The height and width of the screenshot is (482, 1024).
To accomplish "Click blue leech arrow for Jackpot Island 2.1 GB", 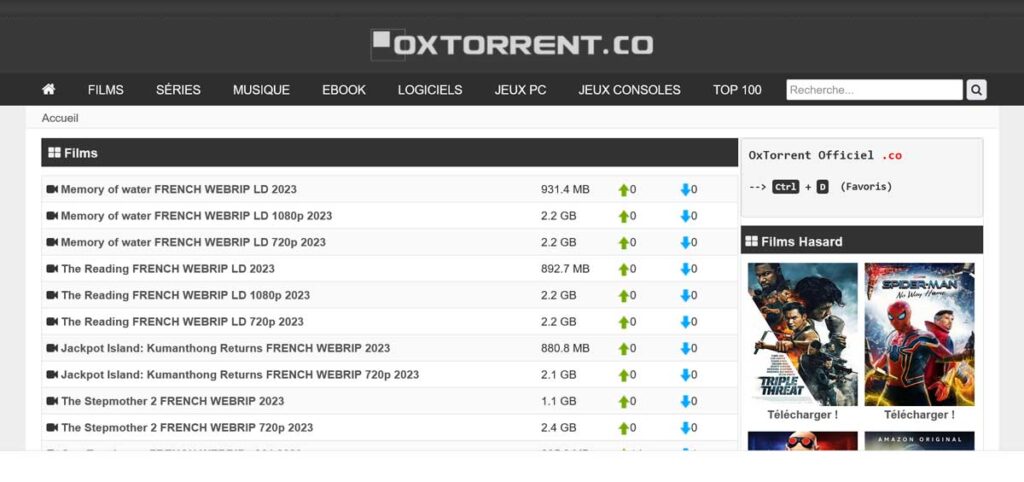I will (x=685, y=375).
